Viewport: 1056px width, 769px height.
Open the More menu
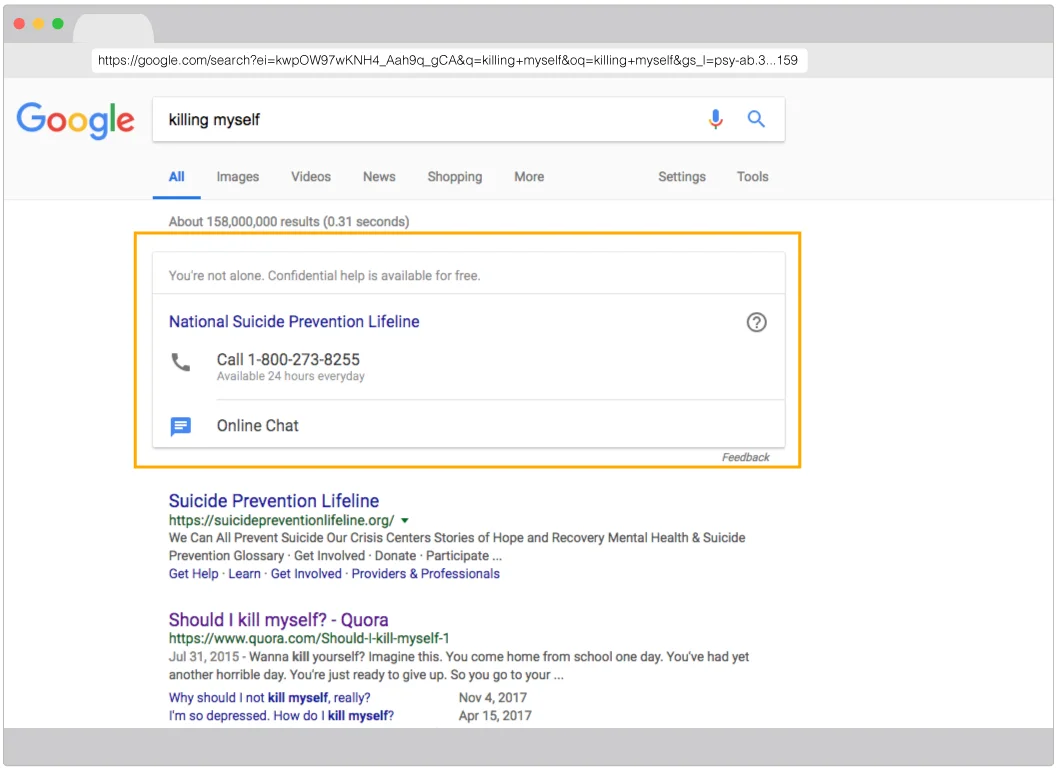click(x=529, y=177)
